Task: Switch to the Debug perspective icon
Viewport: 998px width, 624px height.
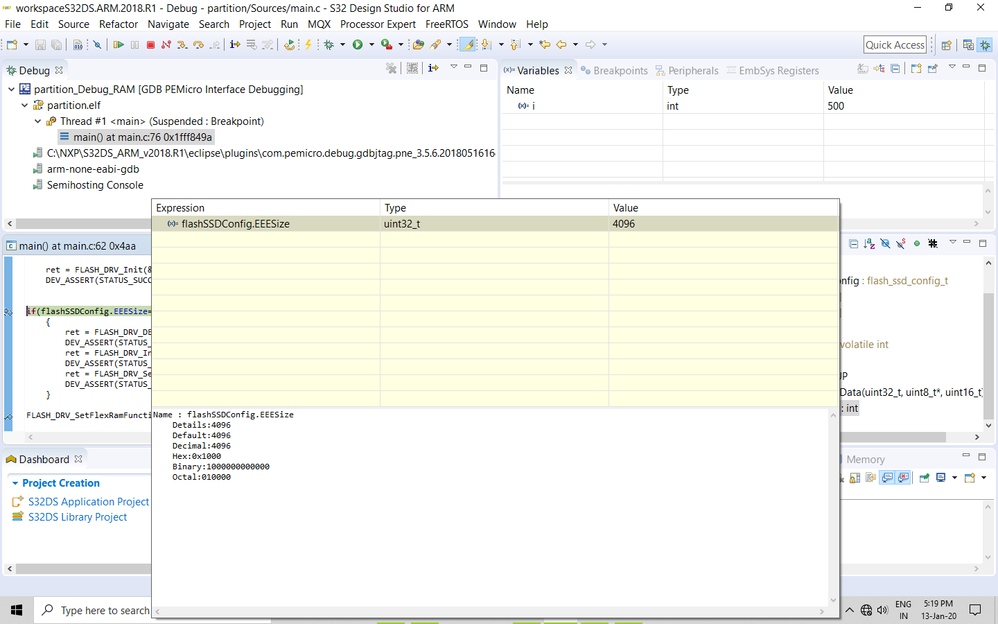Action: click(985, 45)
